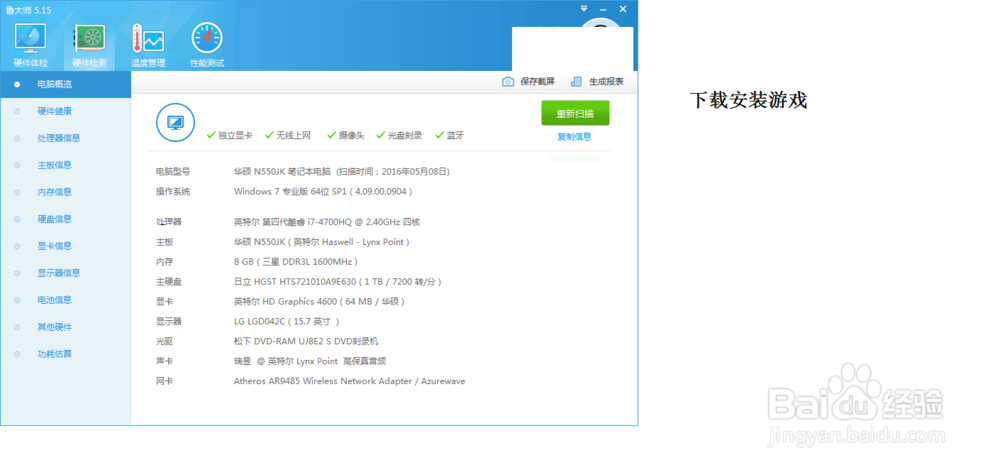Click the 华硕 N550JK 笔记本电脑 model text
The image size is (1000, 470).
[x=283, y=172]
